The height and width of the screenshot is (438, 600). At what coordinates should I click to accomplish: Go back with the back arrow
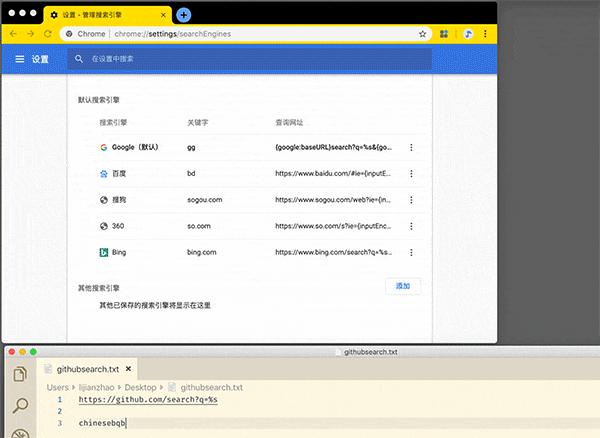(13, 34)
